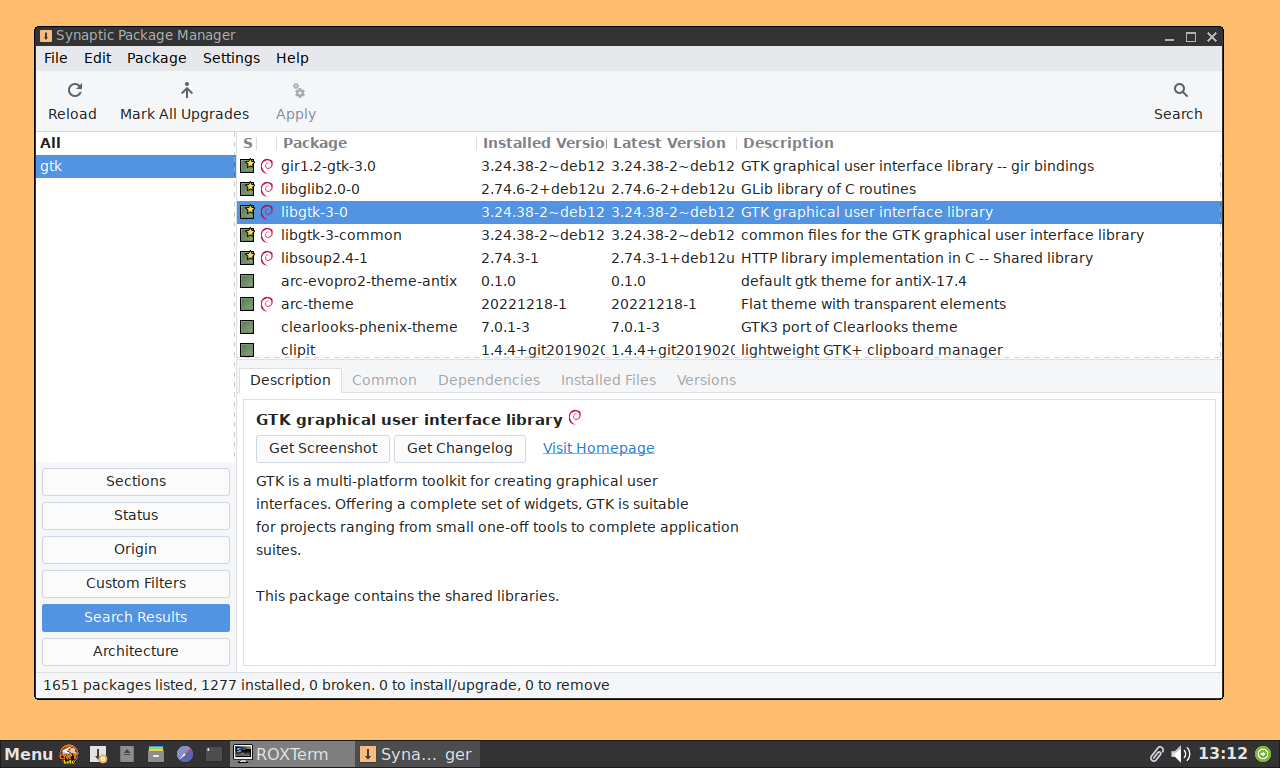Click the Search magnifier icon
The height and width of the screenshot is (768, 1280).
coord(1180,90)
